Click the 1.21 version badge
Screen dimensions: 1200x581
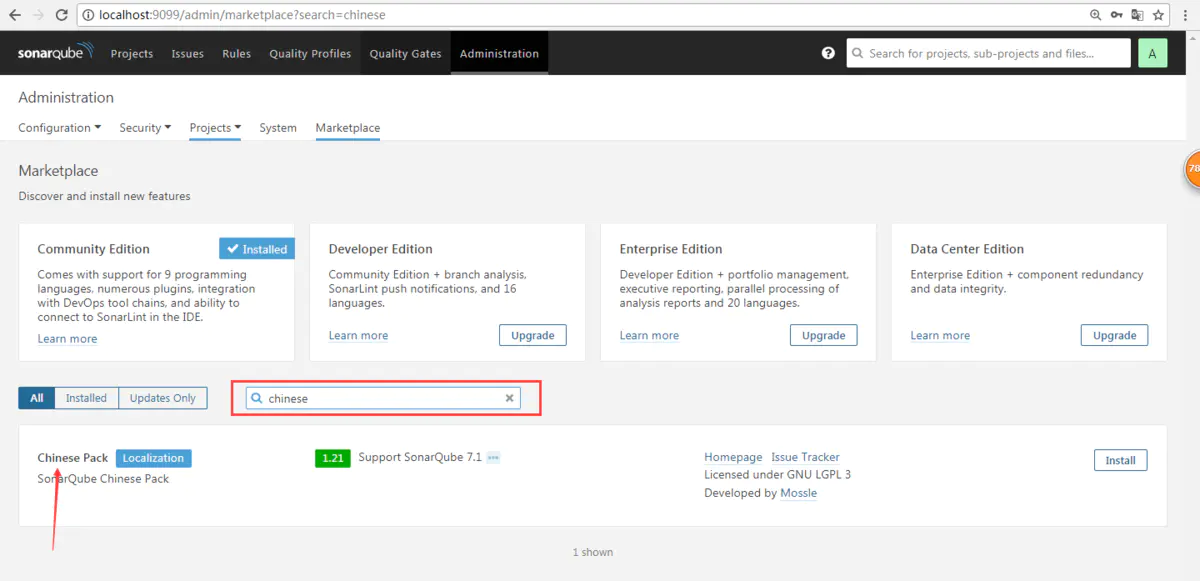[332, 458]
